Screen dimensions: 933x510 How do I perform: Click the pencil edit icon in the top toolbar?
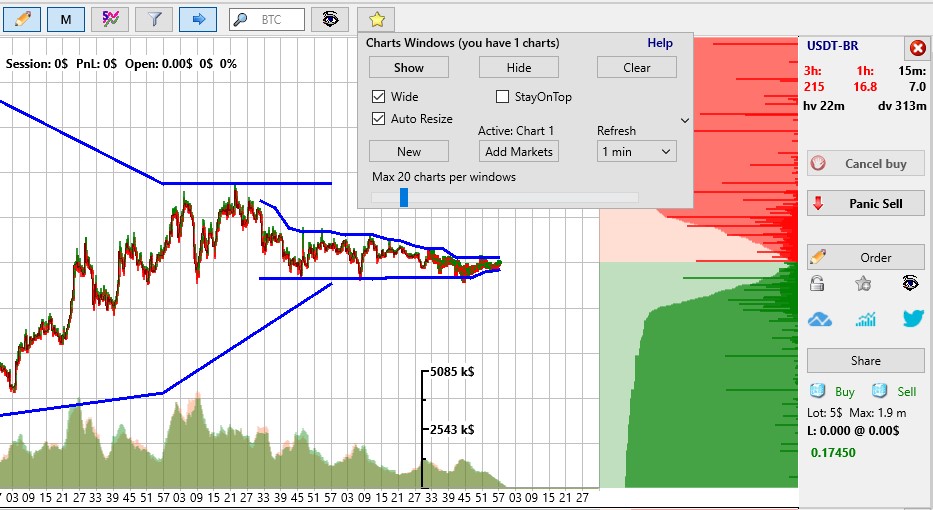point(23,19)
